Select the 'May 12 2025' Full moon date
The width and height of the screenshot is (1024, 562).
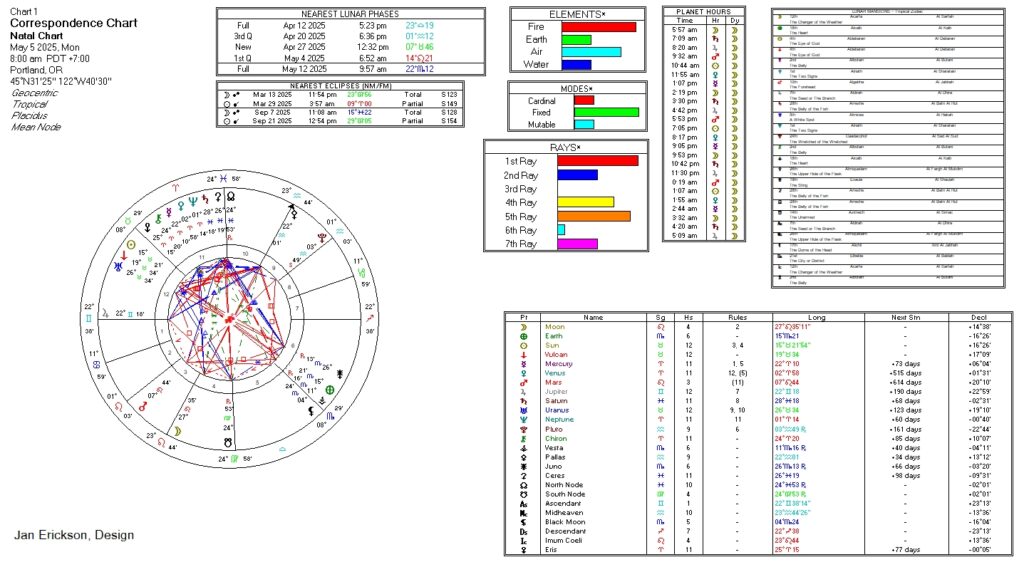[x=304, y=69]
